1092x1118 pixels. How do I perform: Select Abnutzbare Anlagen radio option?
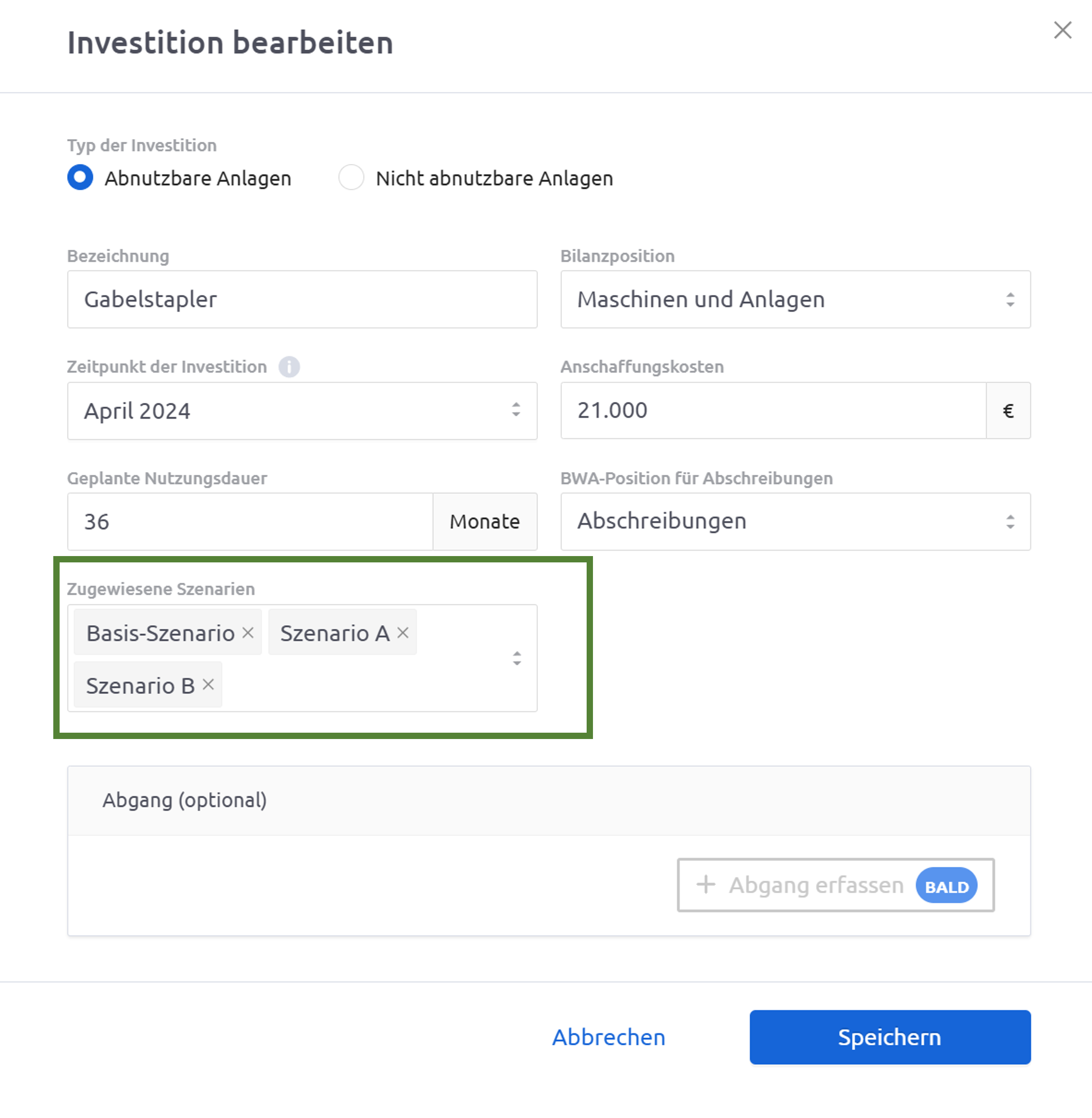click(x=80, y=177)
